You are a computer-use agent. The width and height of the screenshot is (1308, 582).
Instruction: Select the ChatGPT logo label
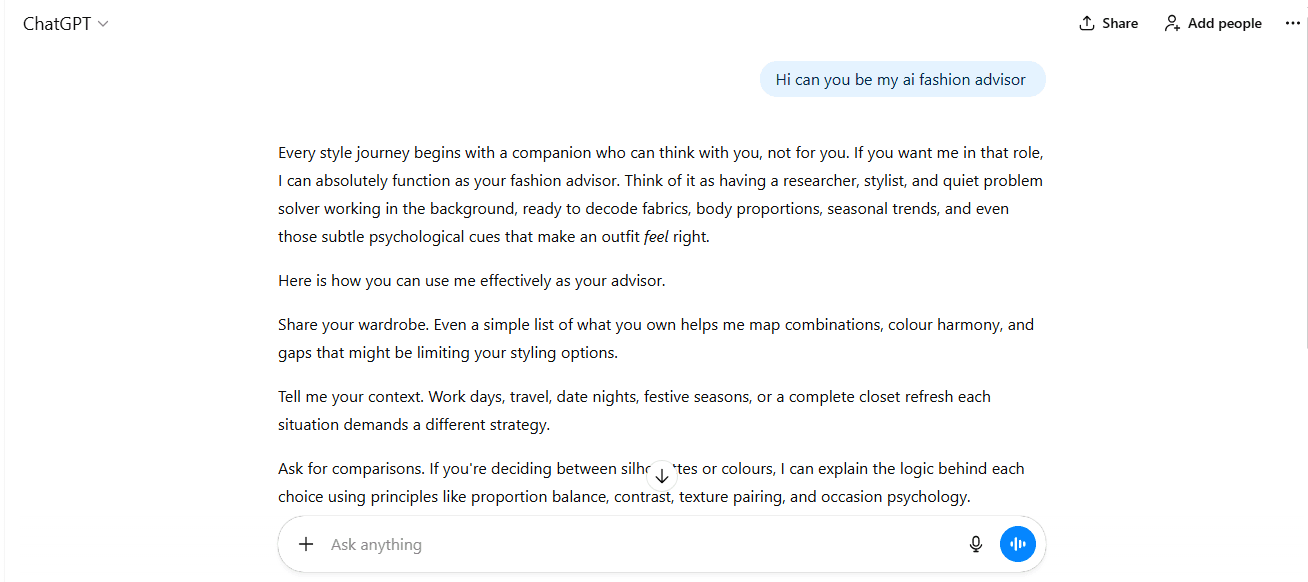(x=55, y=22)
